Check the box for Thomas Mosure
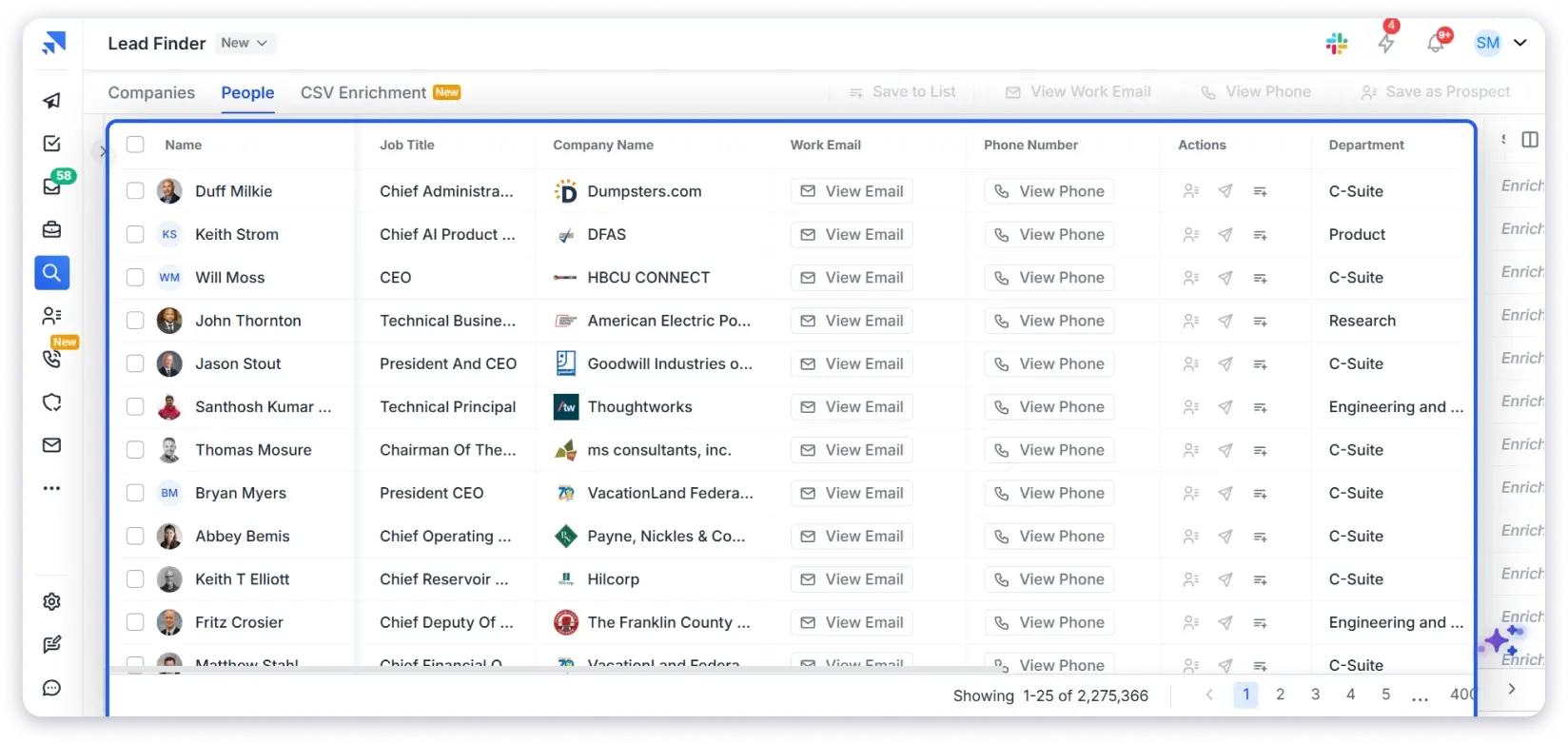This screenshot has width=1568, height=744. click(135, 450)
